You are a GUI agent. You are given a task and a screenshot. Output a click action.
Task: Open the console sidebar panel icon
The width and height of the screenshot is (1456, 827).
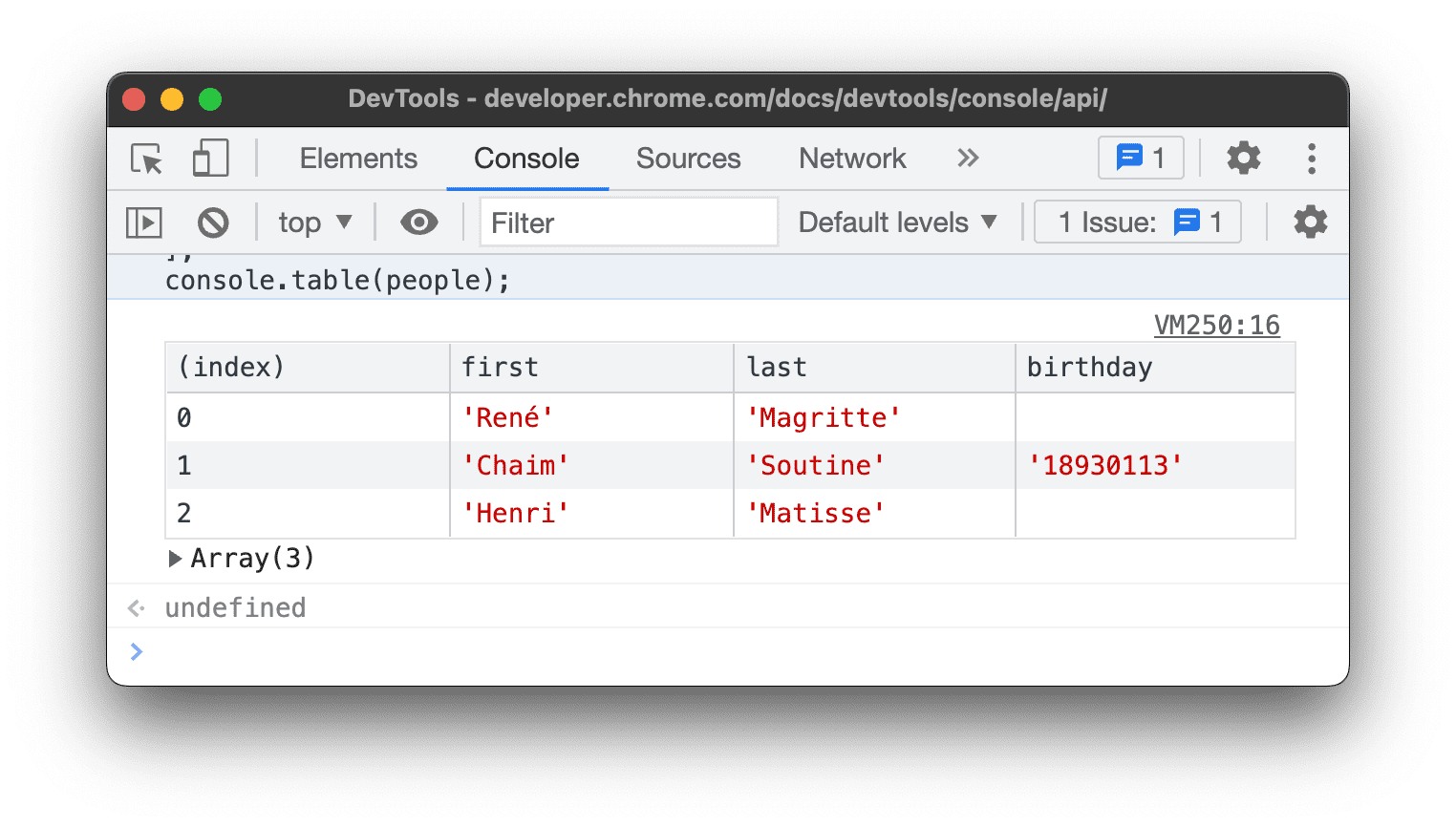tap(144, 222)
